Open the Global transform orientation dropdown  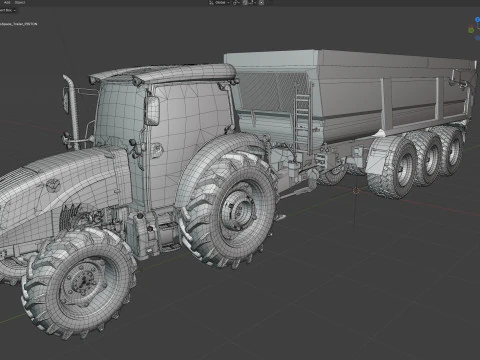[219, 2]
